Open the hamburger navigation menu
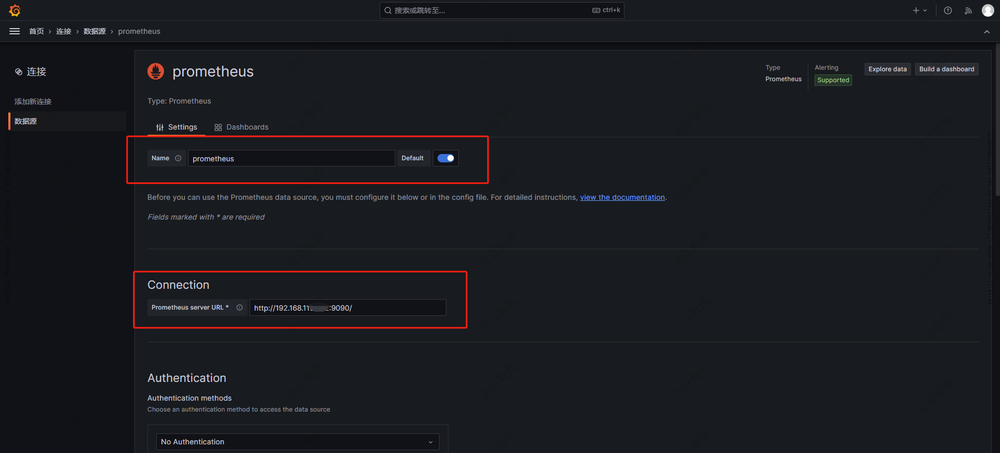This screenshot has height=453, width=1000. (x=15, y=31)
